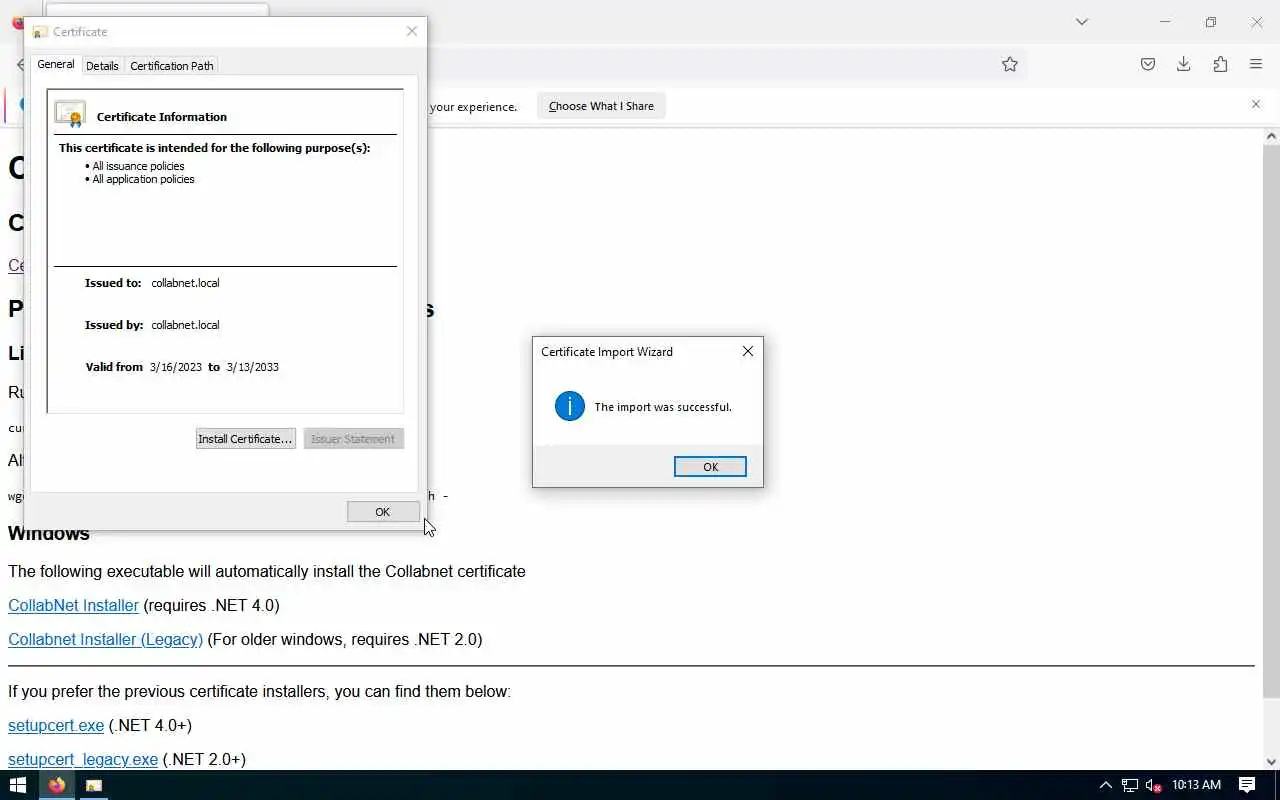This screenshot has width=1280, height=800.
Task: Open the Collabnet Installer (Legacy) link
Action: (105, 639)
